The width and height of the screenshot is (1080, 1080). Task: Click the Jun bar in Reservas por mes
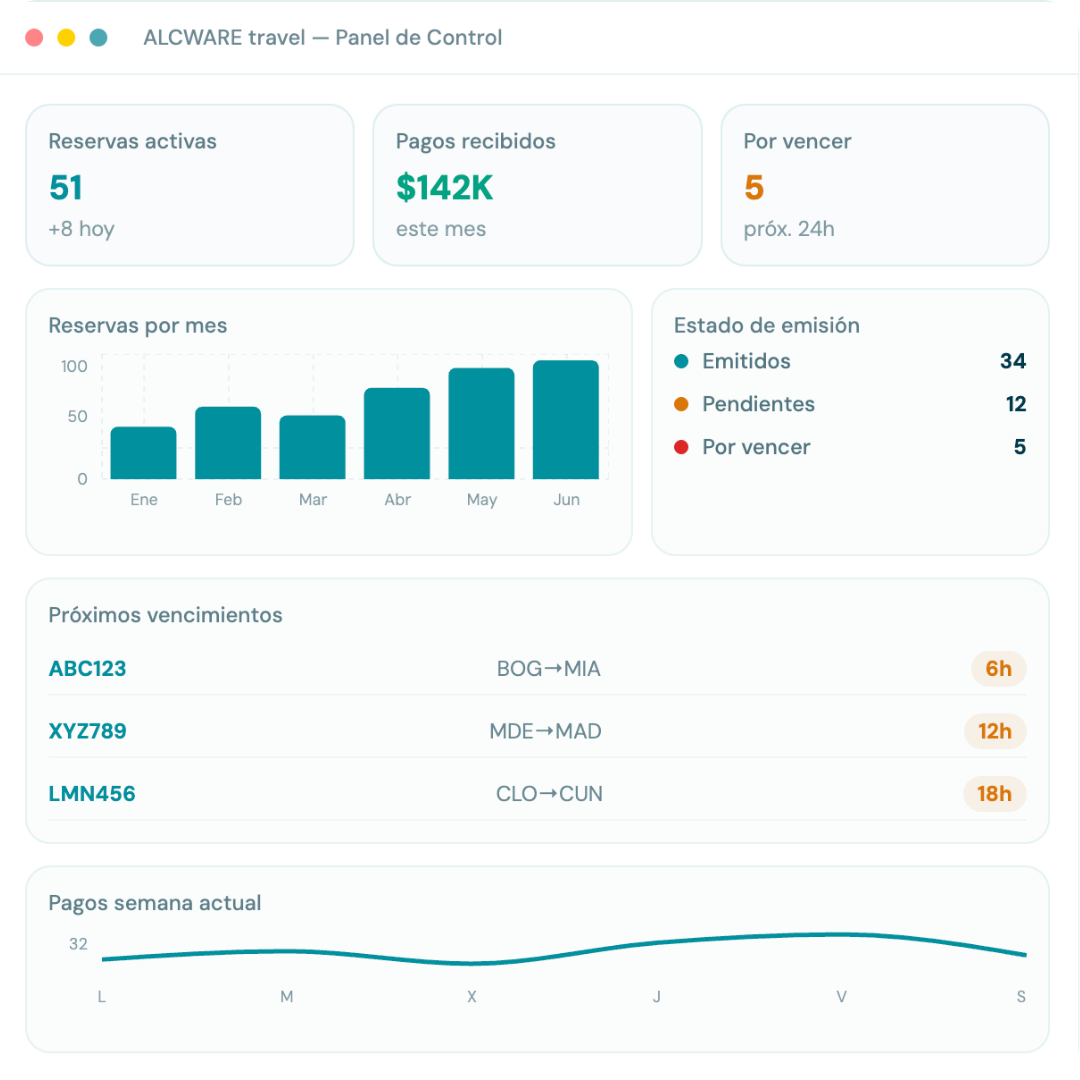[566, 419]
